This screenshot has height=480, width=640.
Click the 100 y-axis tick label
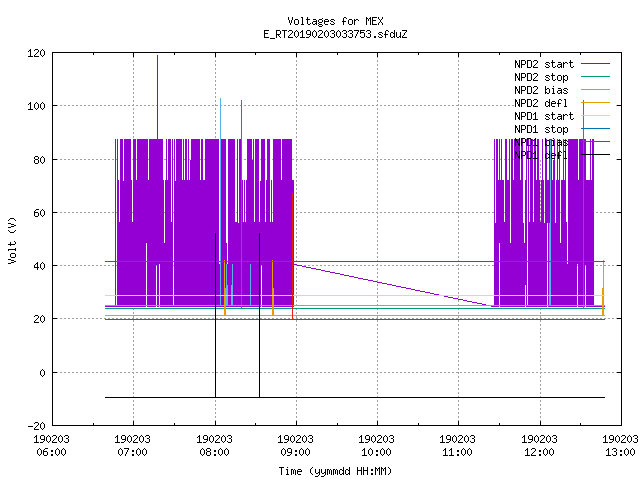tap(36, 107)
